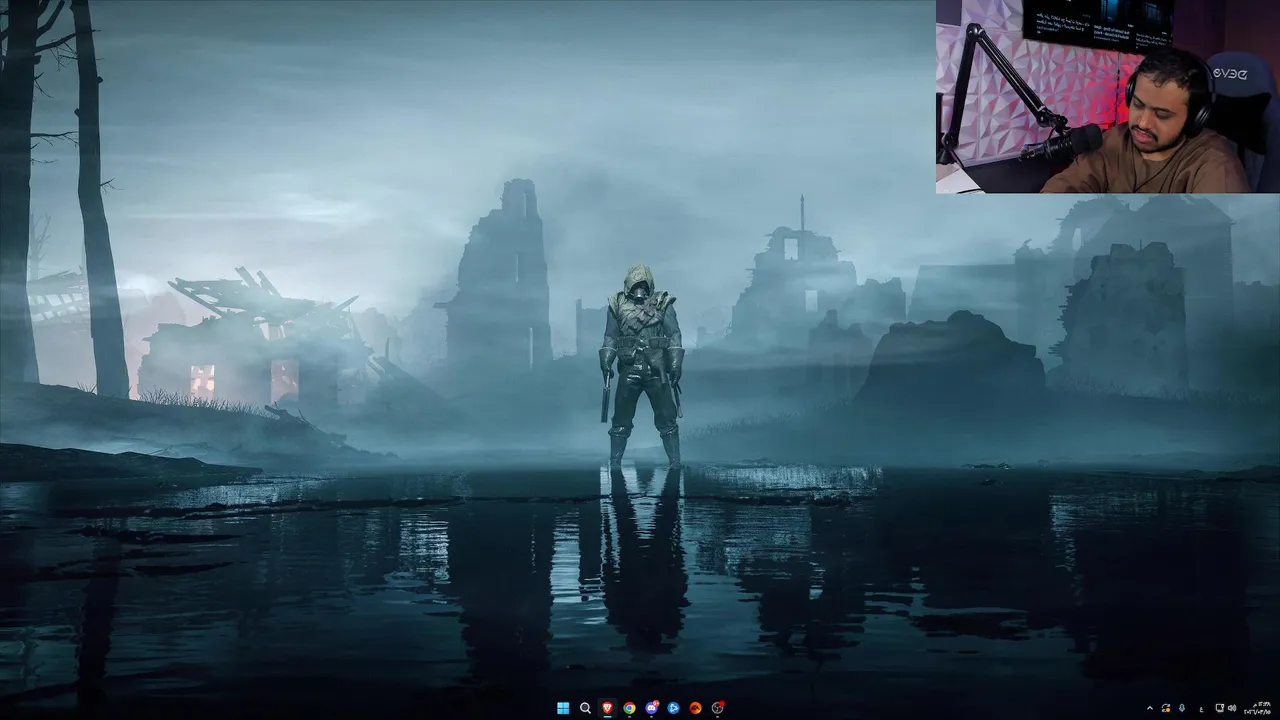
Task: Open the taskbar clock and date
Action: tap(1258, 708)
